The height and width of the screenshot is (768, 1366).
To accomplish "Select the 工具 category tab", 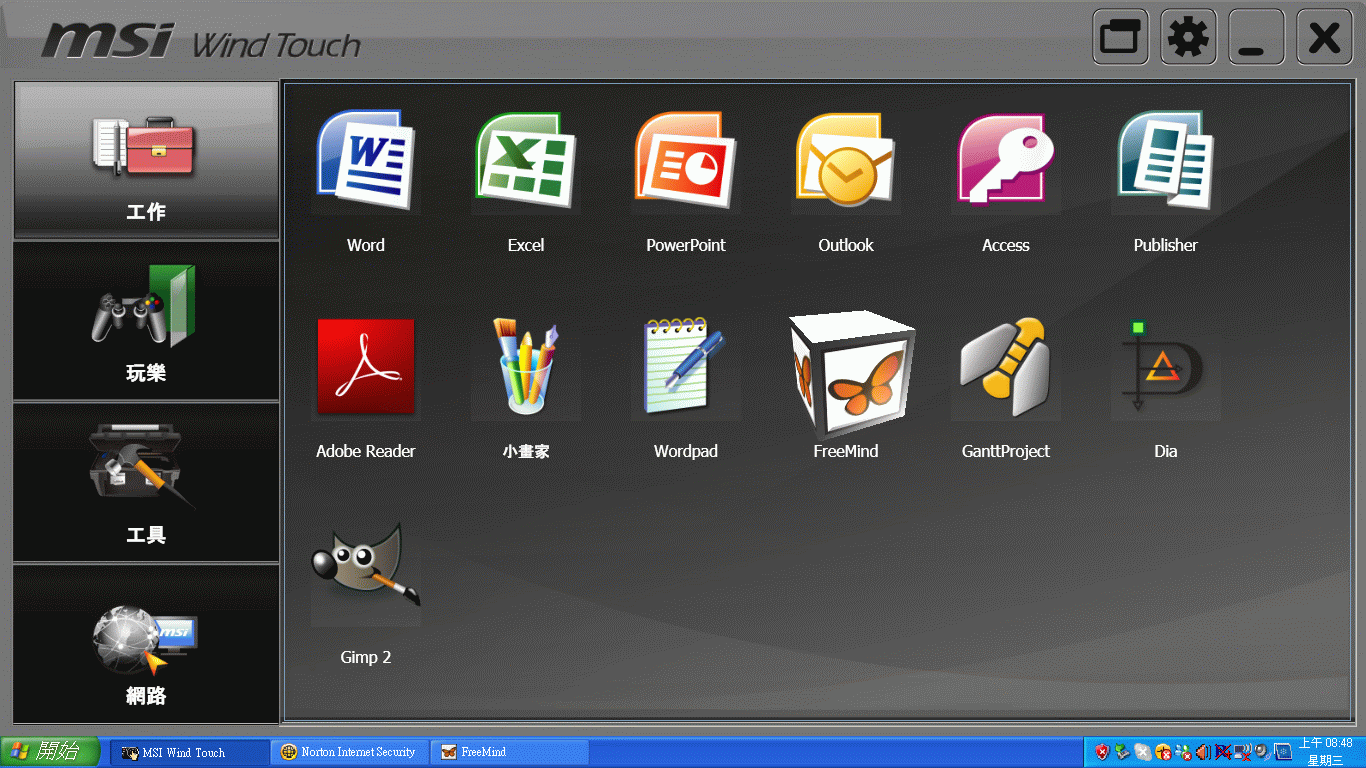I will (146, 483).
